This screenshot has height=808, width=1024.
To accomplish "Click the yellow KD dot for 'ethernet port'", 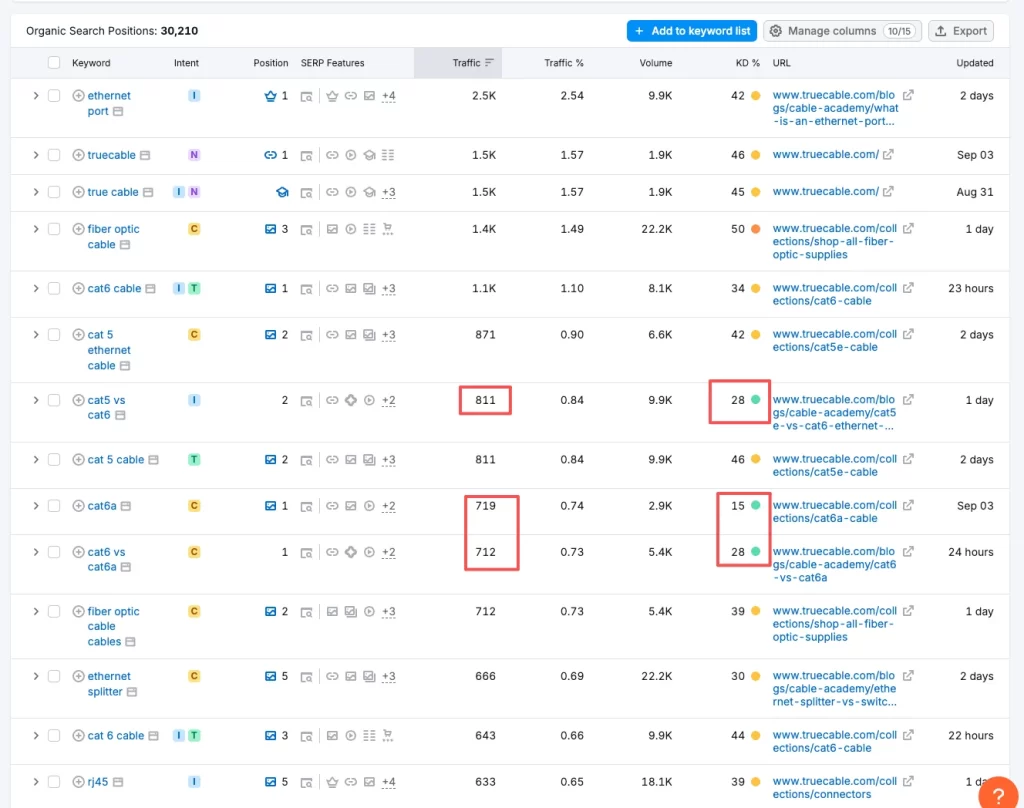I will [x=756, y=95].
